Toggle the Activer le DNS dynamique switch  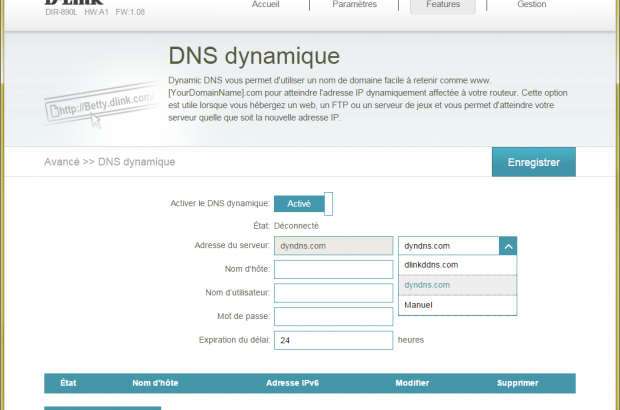click(303, 204)
